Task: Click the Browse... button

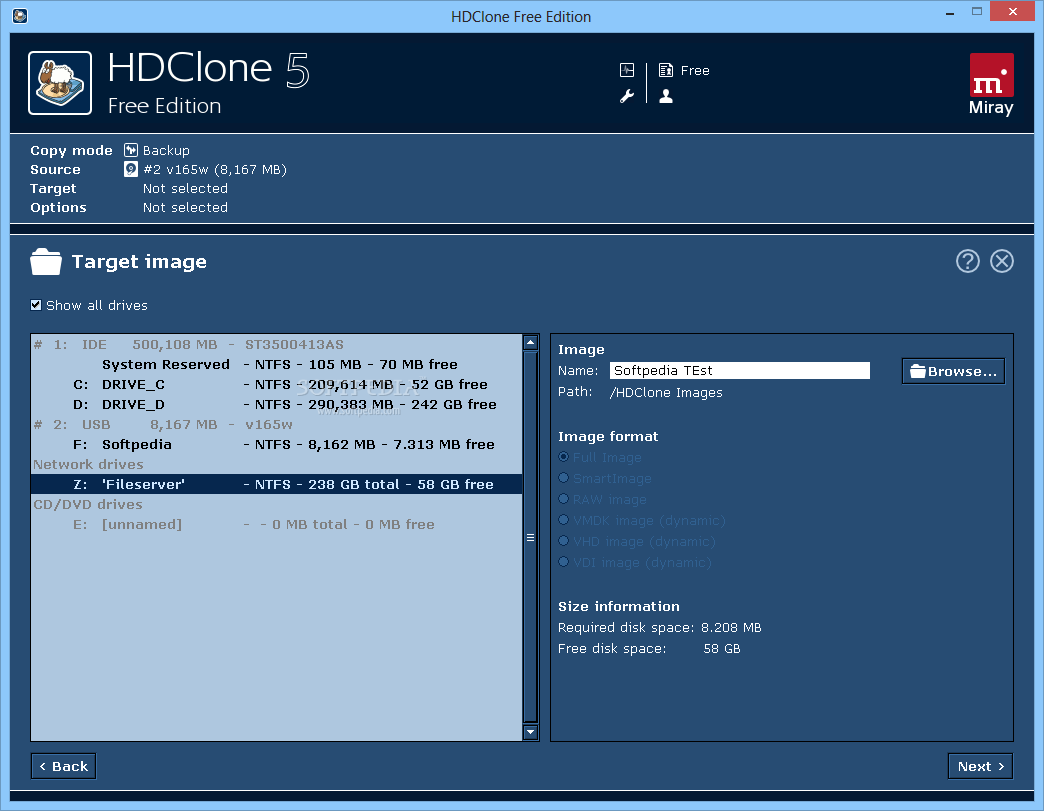Action: (953, 371)
